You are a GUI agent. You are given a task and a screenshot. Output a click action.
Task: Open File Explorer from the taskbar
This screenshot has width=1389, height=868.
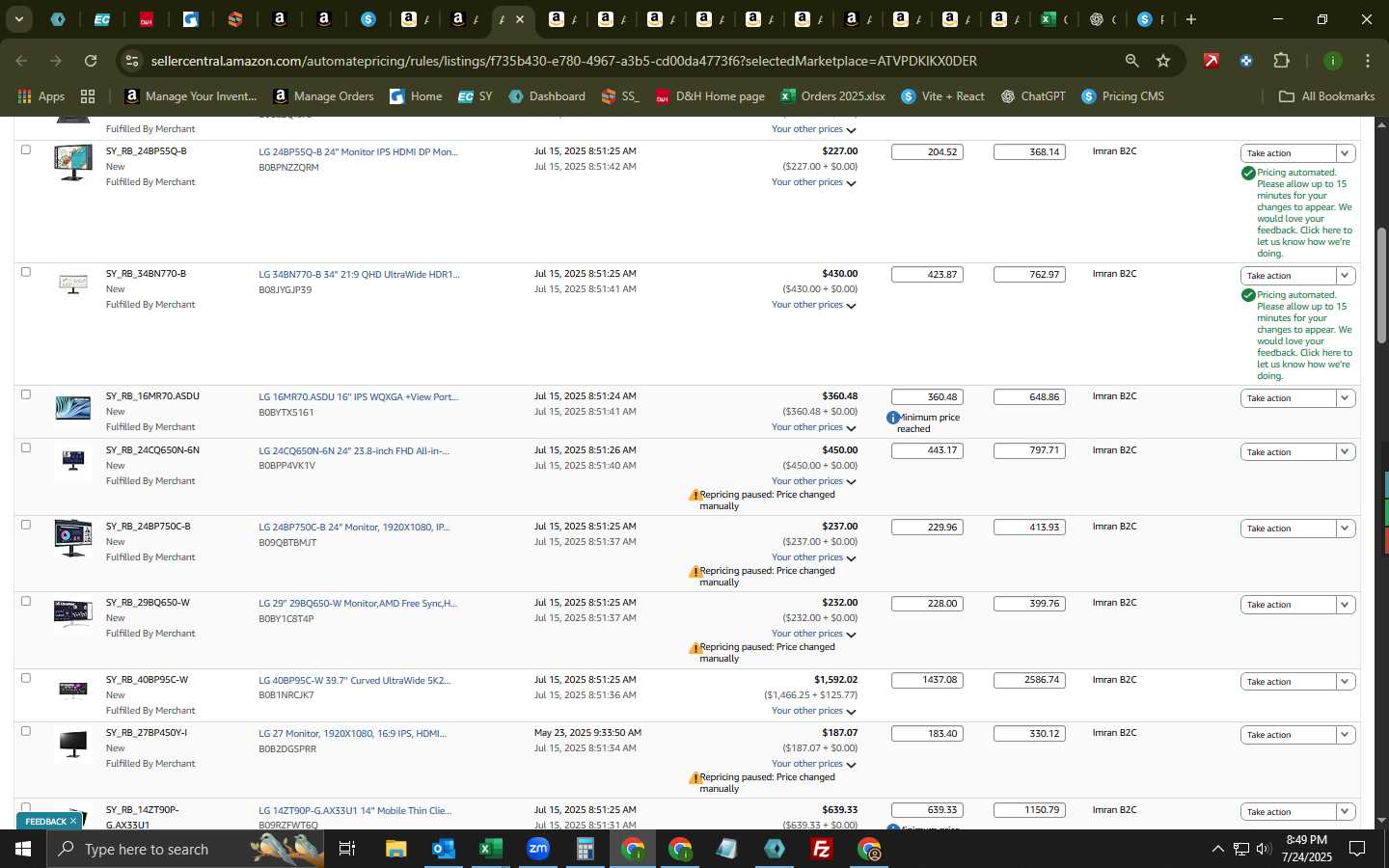point(395,849)
